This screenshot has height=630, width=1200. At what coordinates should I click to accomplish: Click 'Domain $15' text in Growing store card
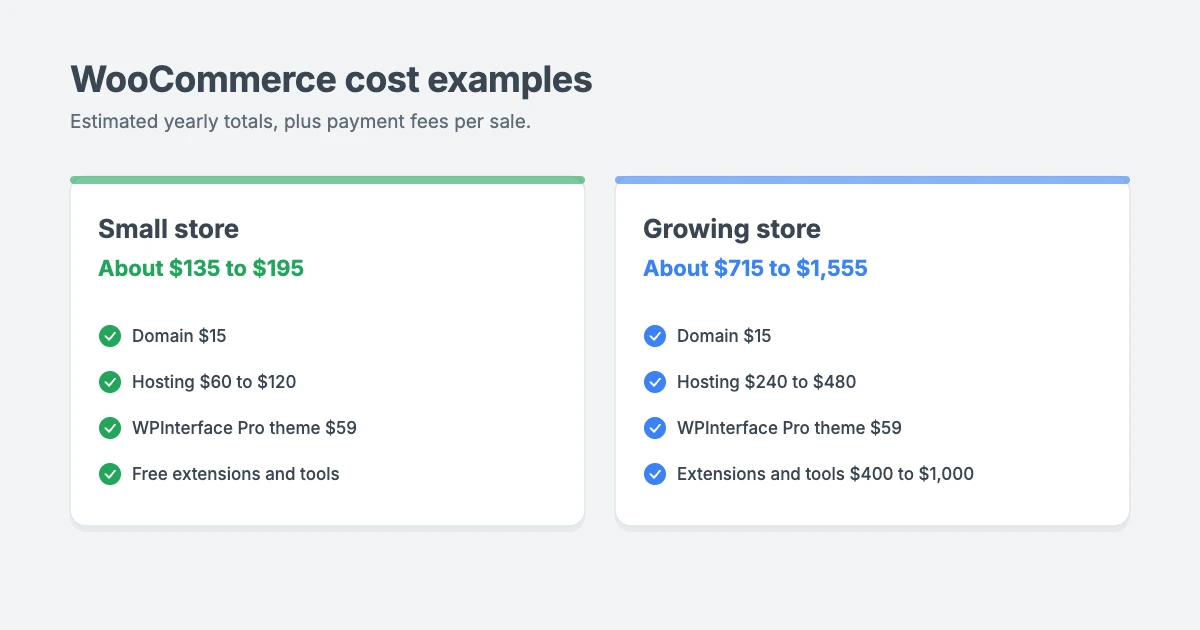point(724,336)
